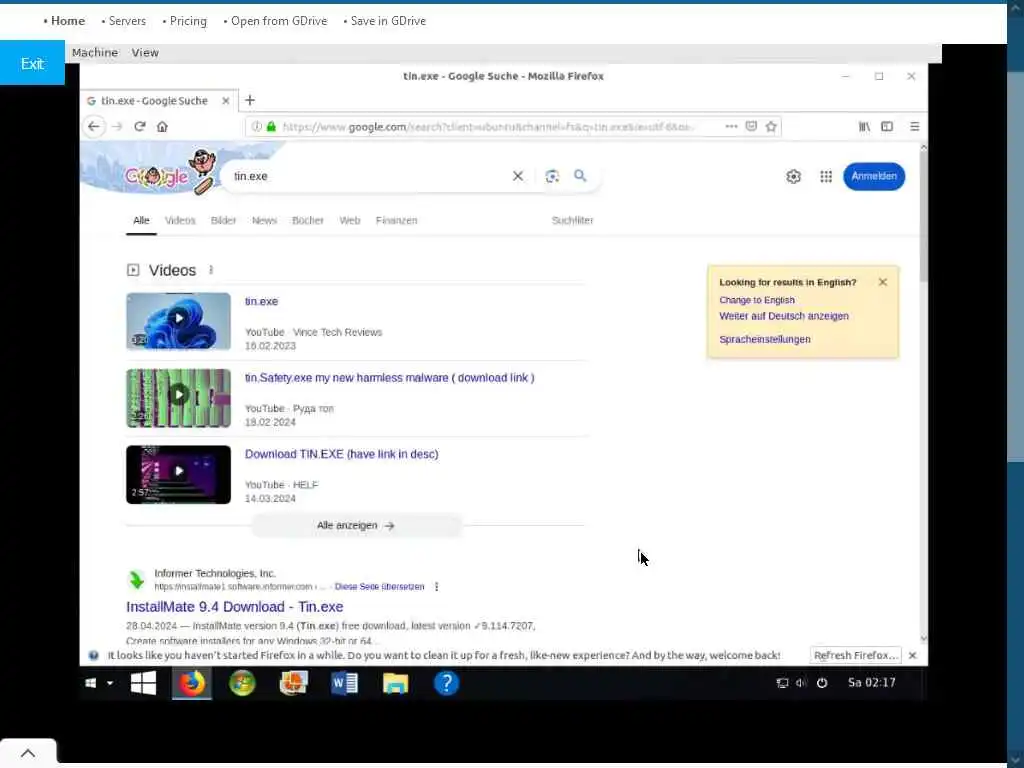The image size is (1024, 768).
Task: Open Google quick settings gear
Action: pos(793,176)
